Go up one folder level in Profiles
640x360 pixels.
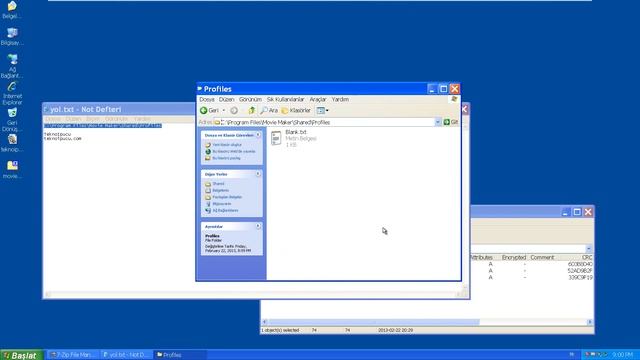251,111
